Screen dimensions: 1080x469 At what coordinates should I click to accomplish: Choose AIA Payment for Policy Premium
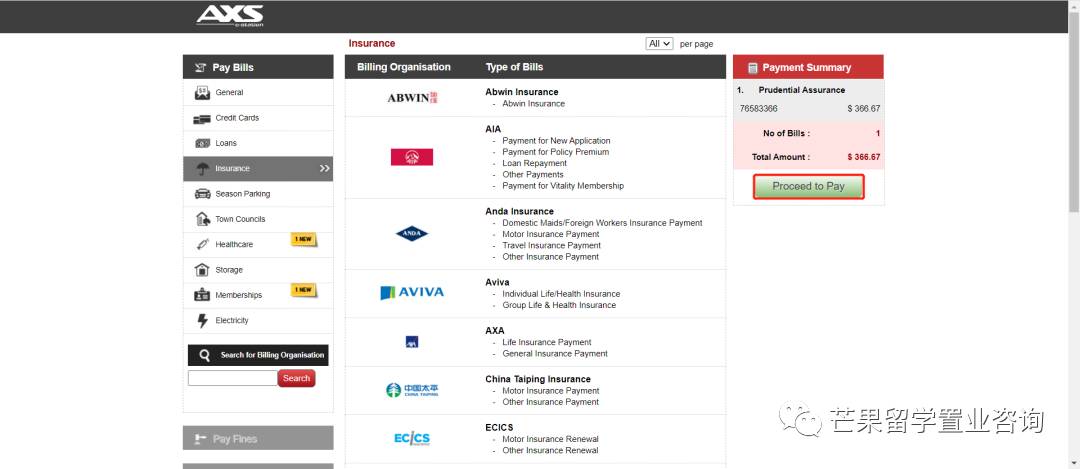tap(555, 152)
